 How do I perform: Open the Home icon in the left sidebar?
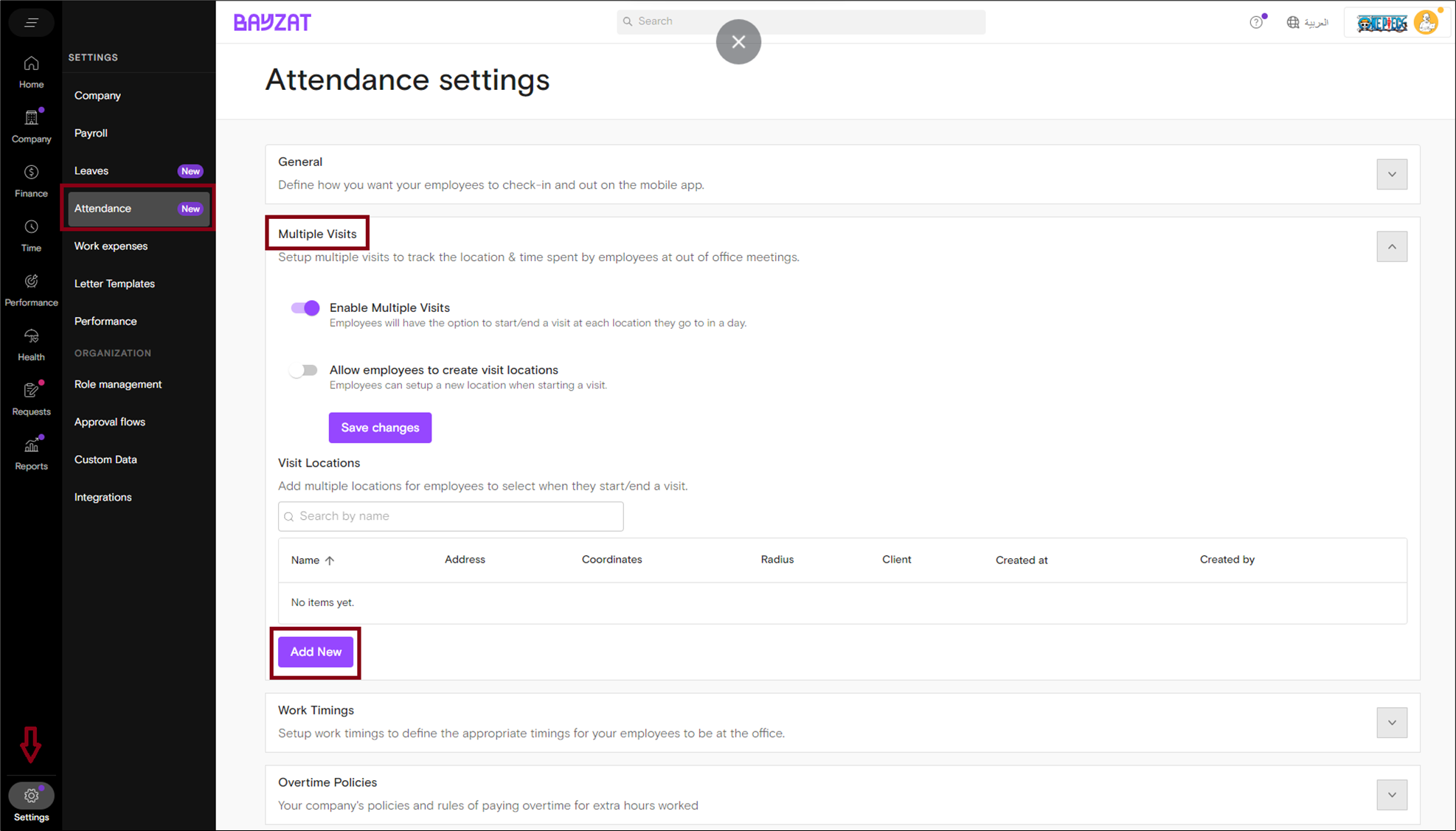click(31, 71)
